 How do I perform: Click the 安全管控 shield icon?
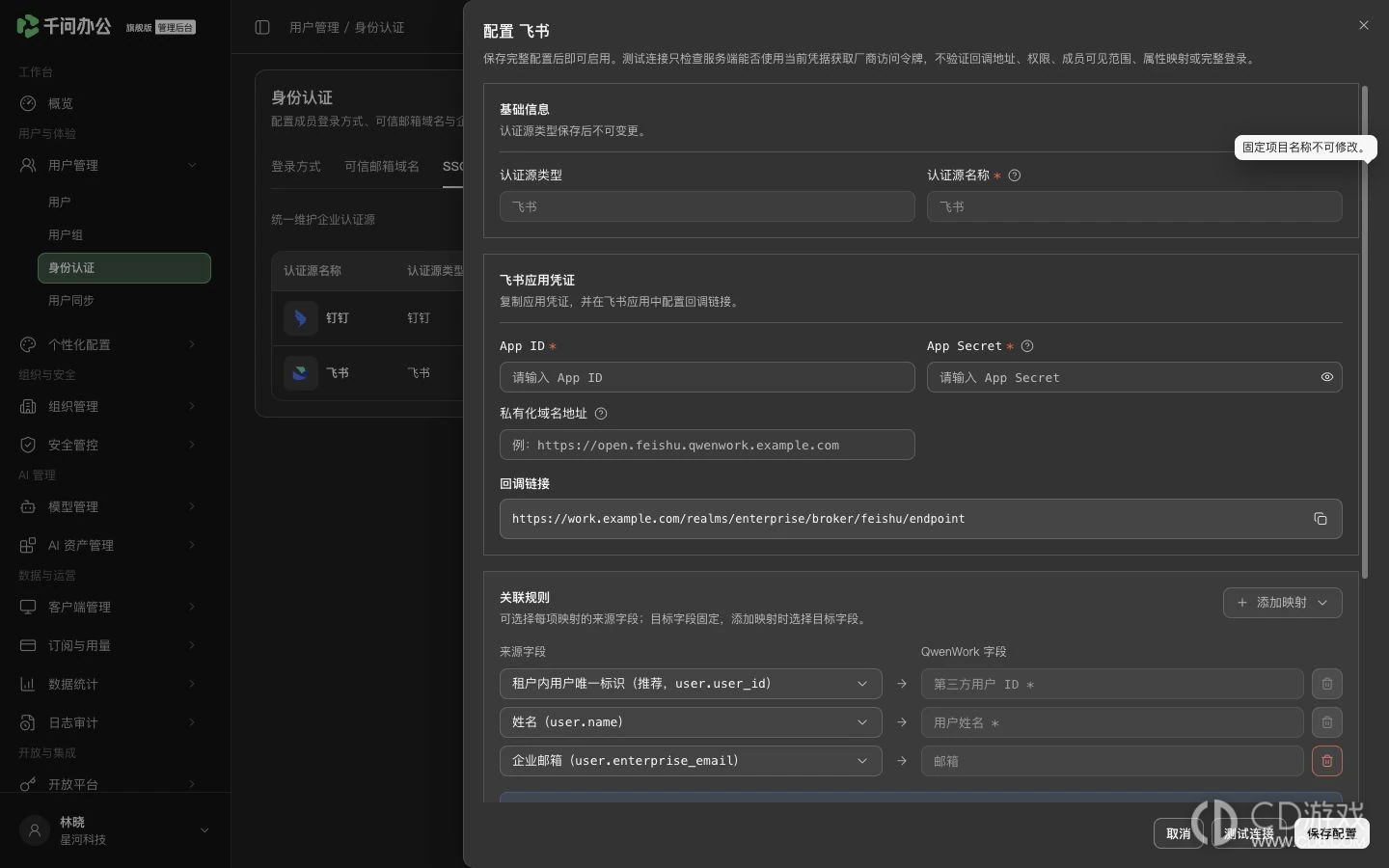pyautogui.click(x=28, y=445)
